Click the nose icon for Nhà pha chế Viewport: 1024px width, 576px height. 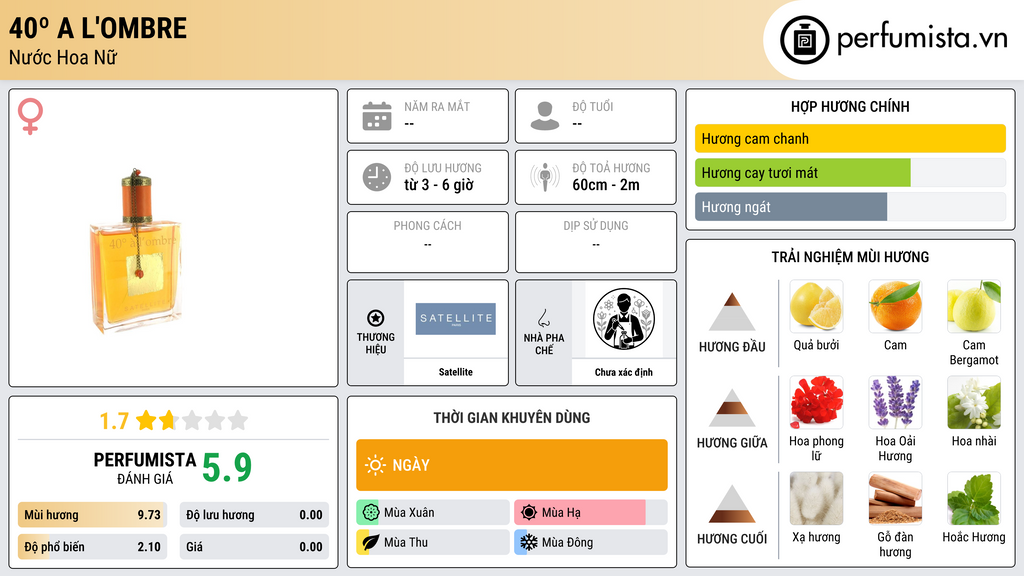pos(543,318)
